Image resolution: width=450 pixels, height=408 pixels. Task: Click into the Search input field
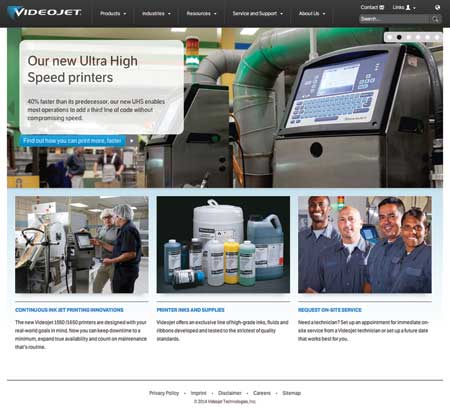pyautogui.click(x=395, y=19)
